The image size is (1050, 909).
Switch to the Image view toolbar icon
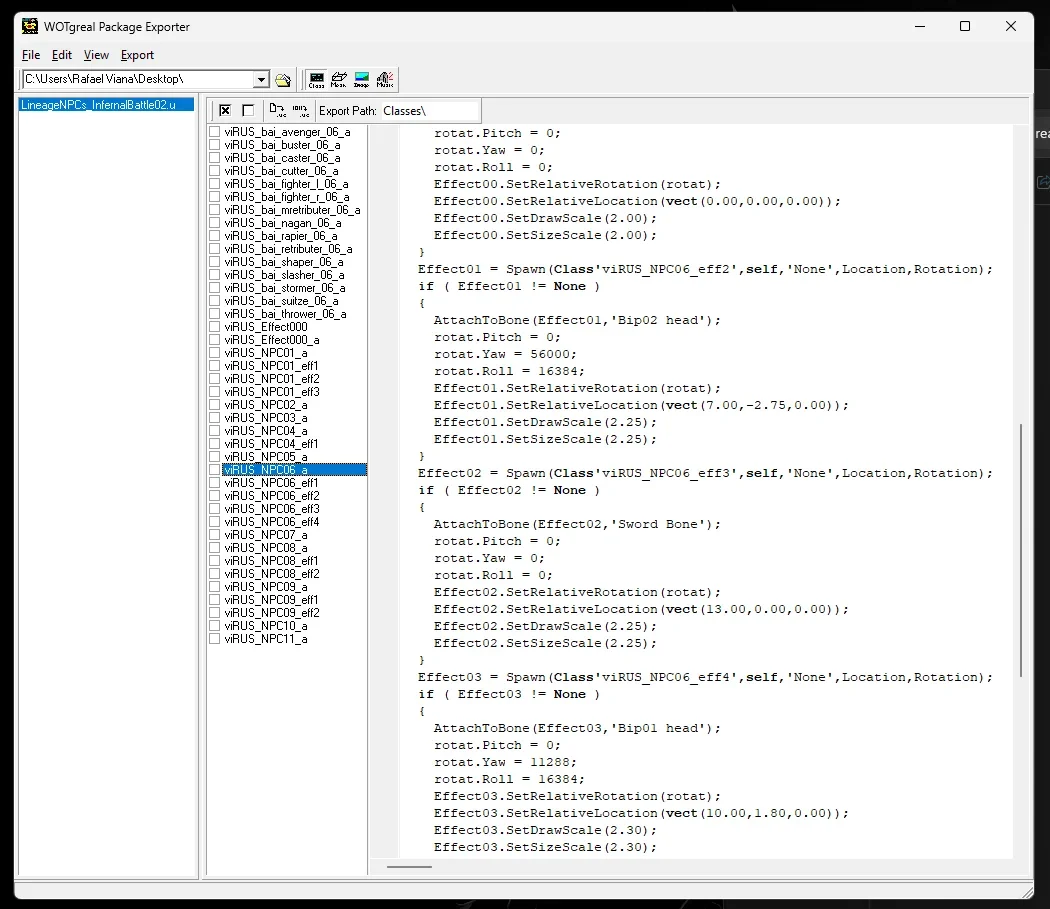(362, 80)
